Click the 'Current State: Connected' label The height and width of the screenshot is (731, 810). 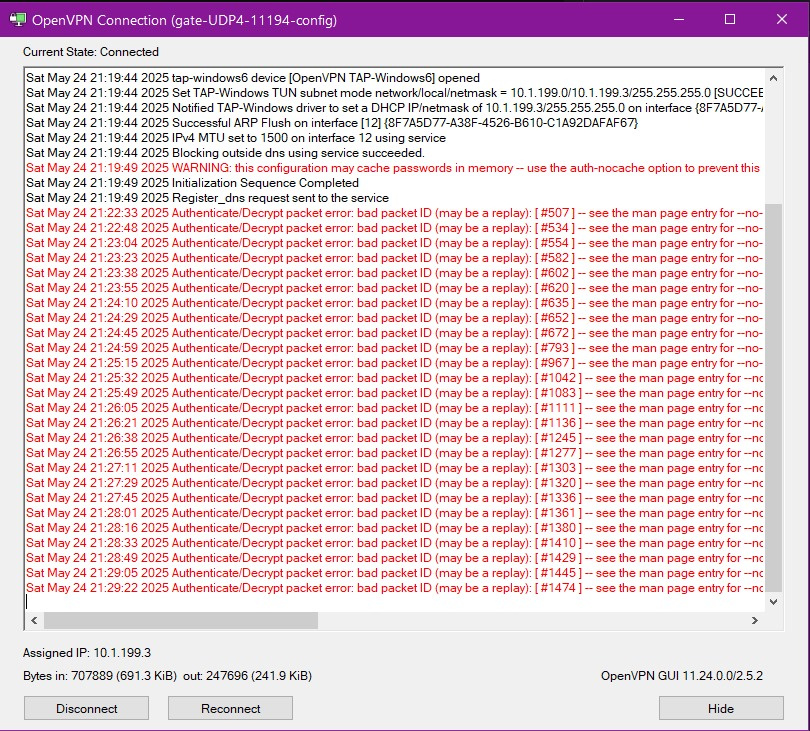point(91,52)
